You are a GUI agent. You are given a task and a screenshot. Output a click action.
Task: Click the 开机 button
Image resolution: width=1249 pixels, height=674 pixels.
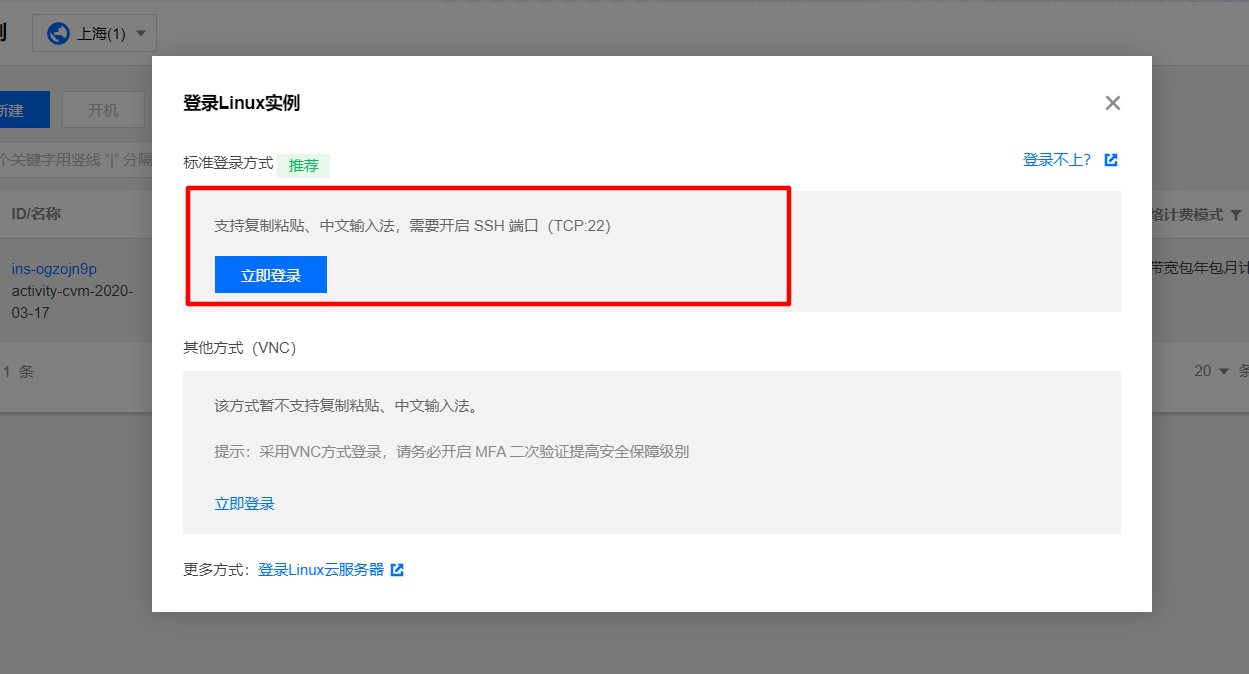pos(103,110)
